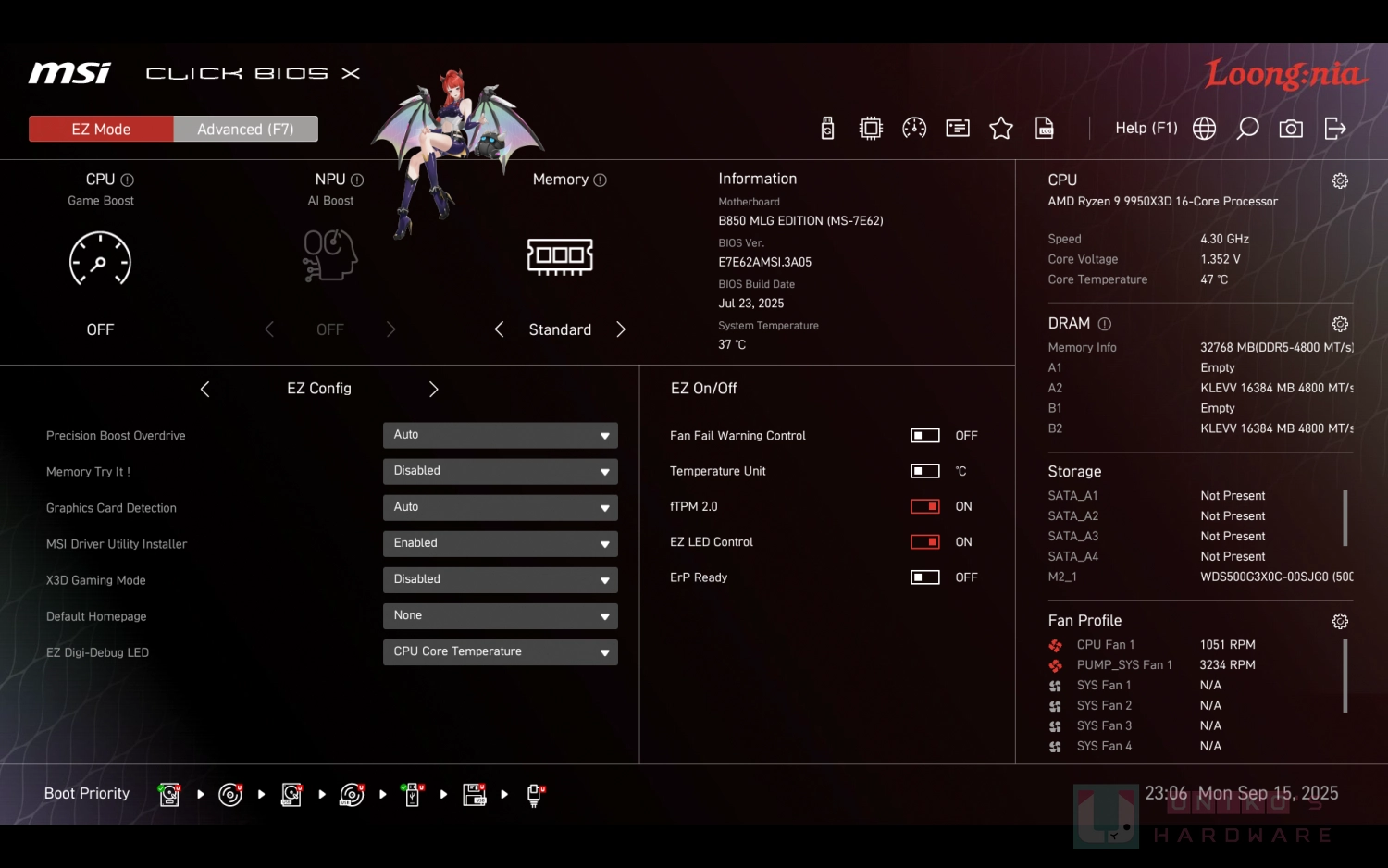Click the Game Boost OFF status under CPU
Screen dimensions: 1388x868
(100, 329)
